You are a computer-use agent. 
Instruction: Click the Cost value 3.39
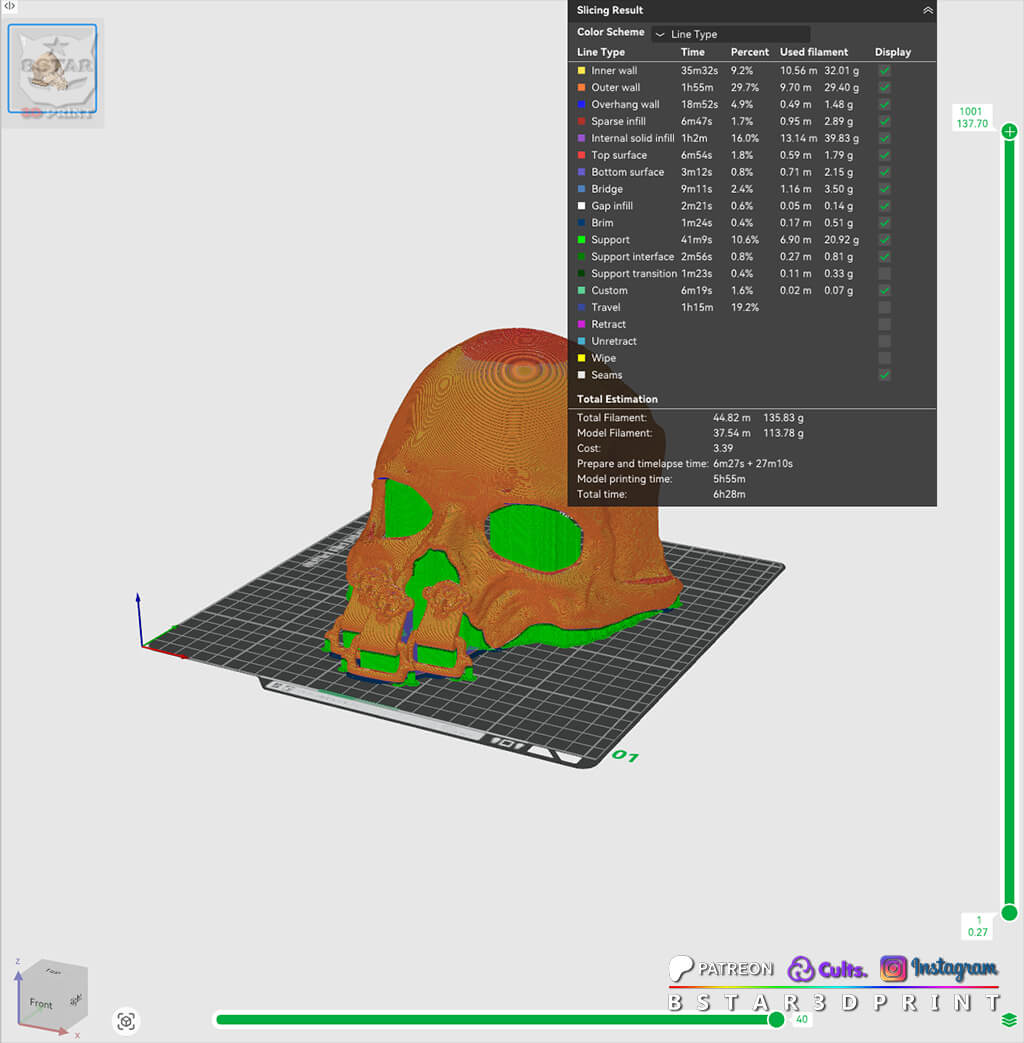click(723, 448)
